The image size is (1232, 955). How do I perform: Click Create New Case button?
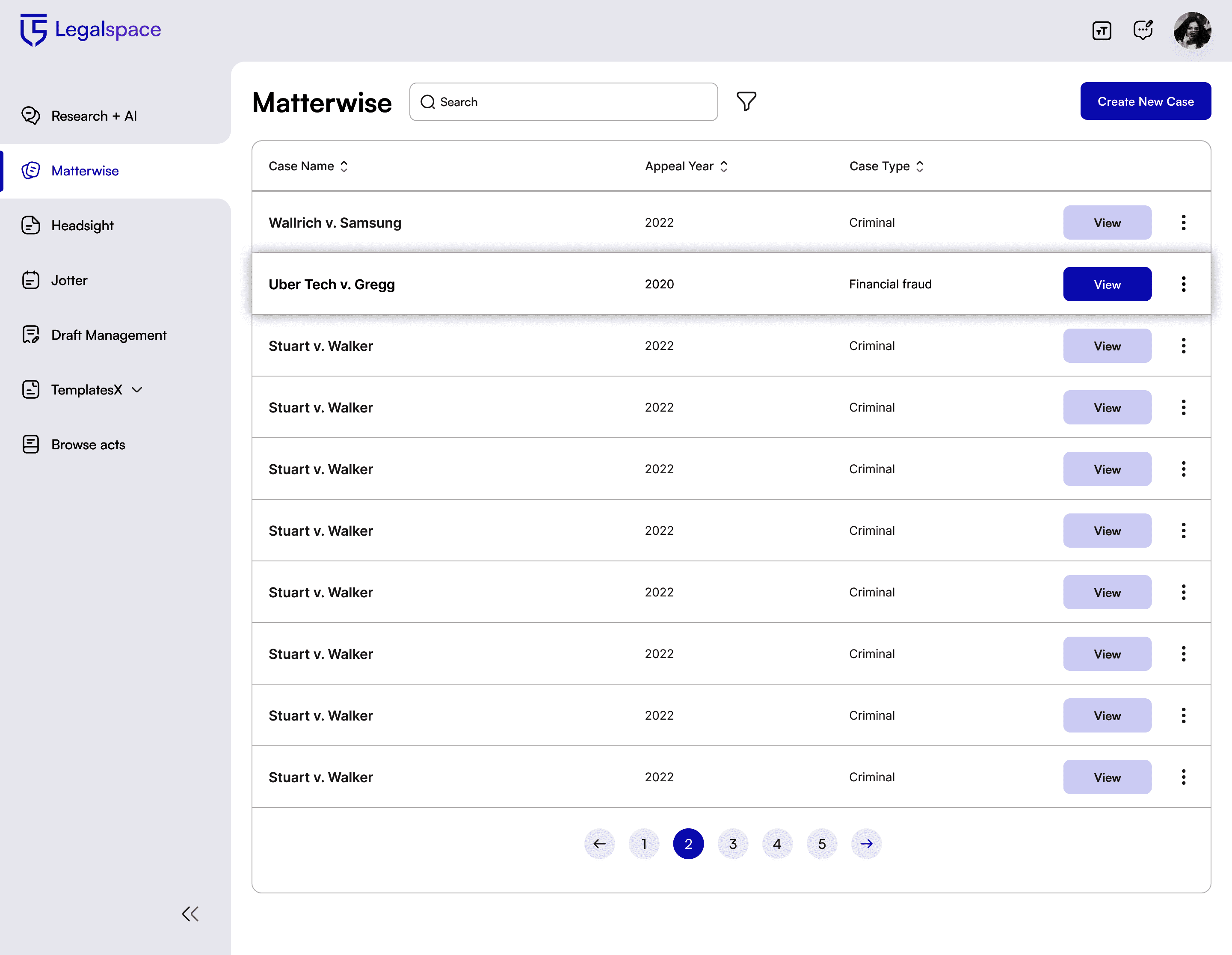pos(1145,101)
